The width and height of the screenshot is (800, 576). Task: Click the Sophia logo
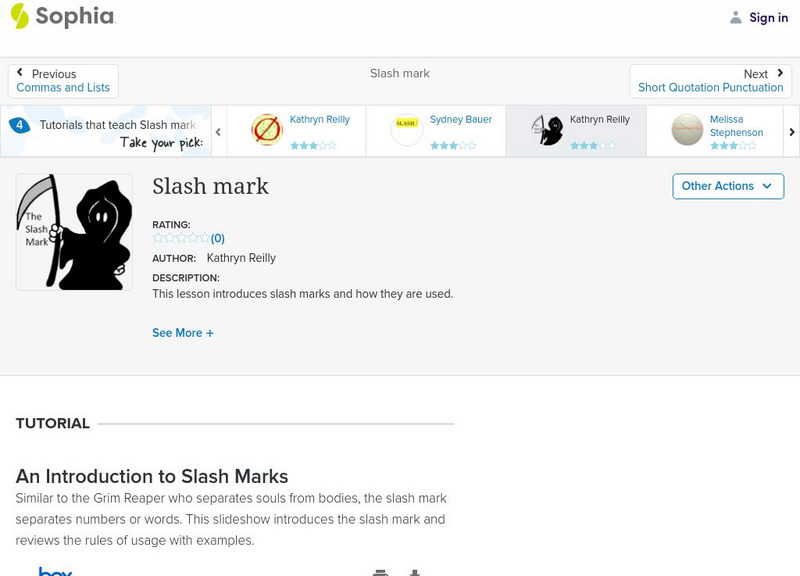58,17
